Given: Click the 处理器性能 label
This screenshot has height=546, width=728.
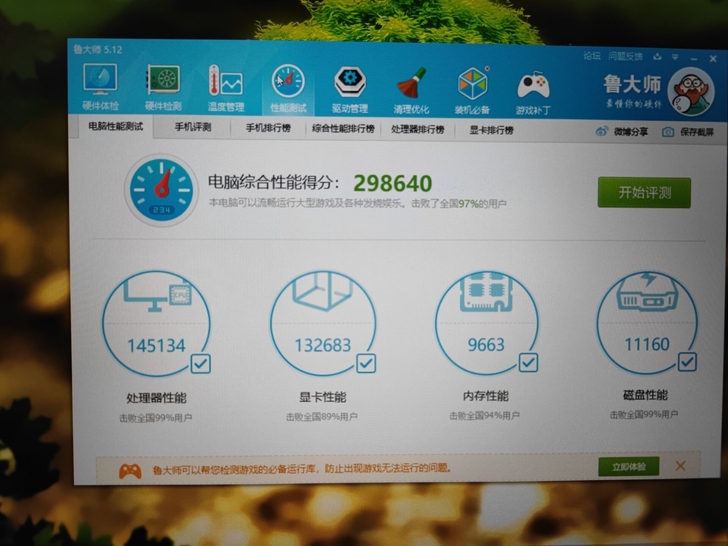Looking at the screenshot, I should [x=156, y=398].
